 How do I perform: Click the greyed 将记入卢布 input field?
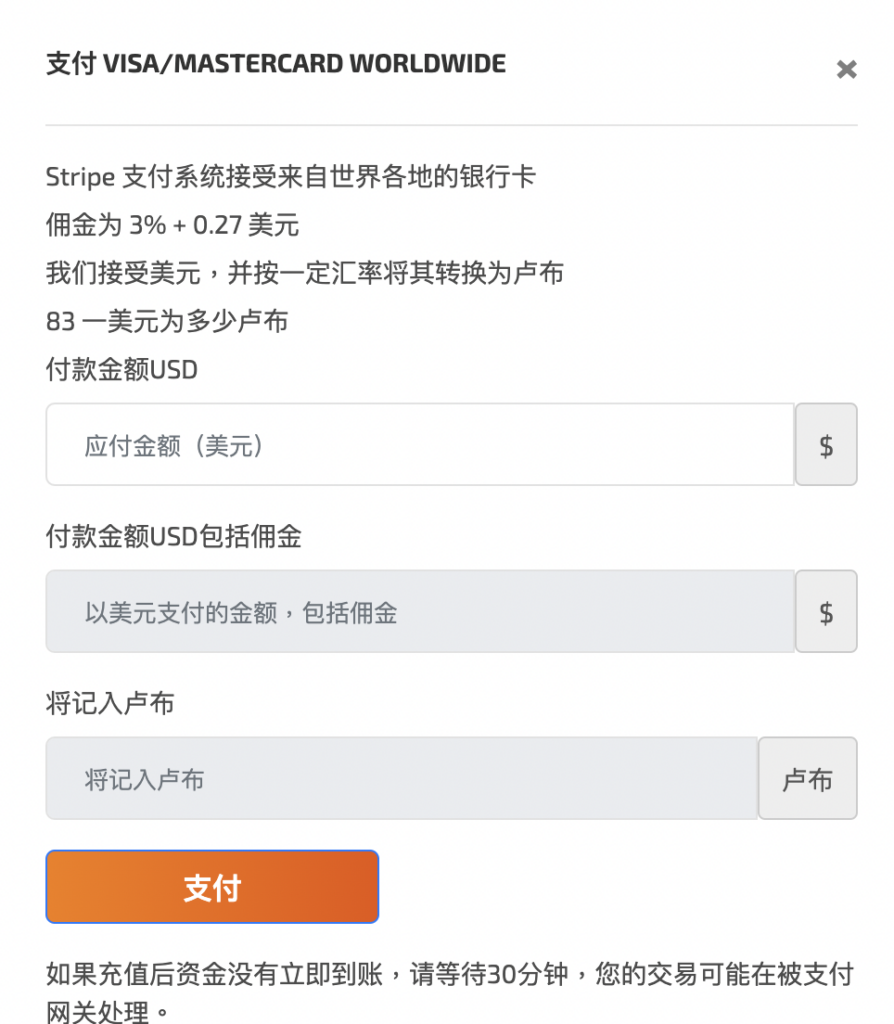(x=401, y=779)
